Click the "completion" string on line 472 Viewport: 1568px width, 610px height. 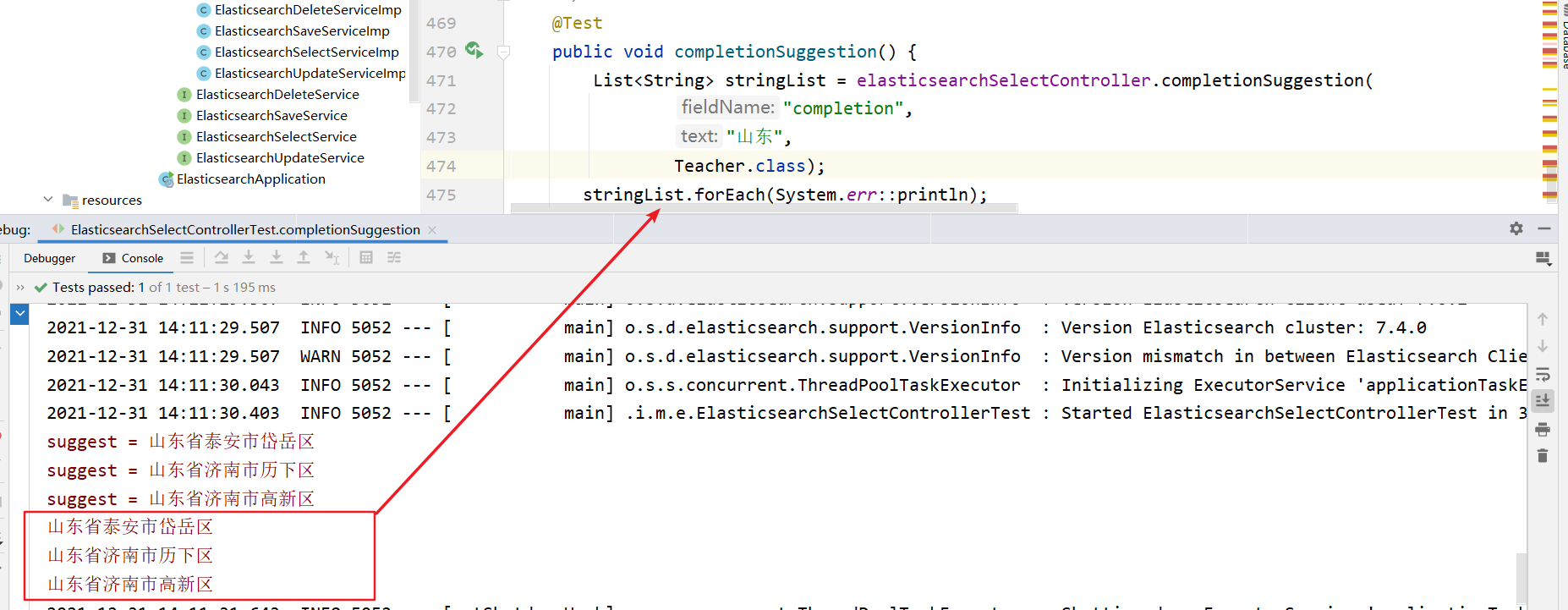[843, 108]
